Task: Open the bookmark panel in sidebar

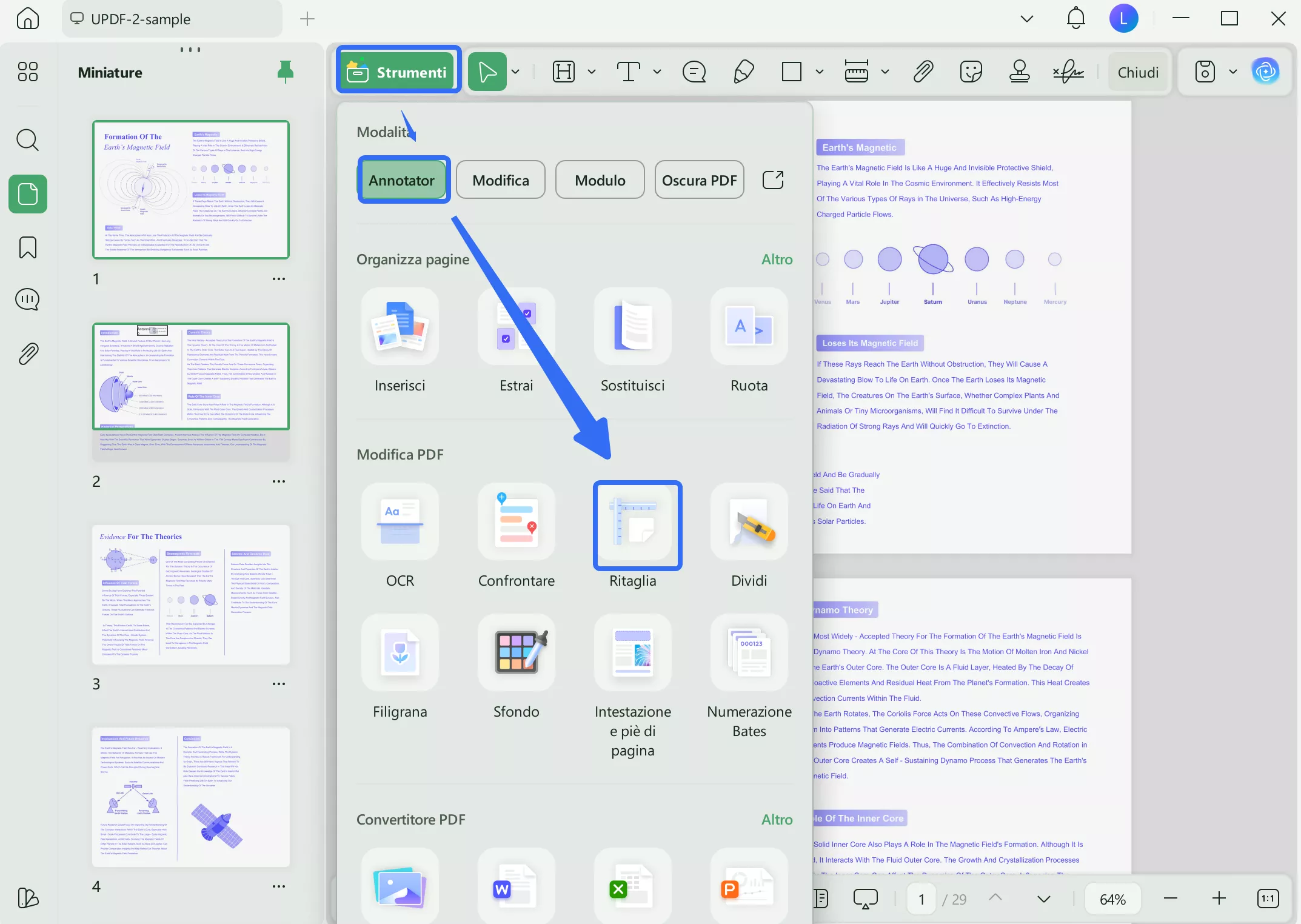Action: pos(28,247)
